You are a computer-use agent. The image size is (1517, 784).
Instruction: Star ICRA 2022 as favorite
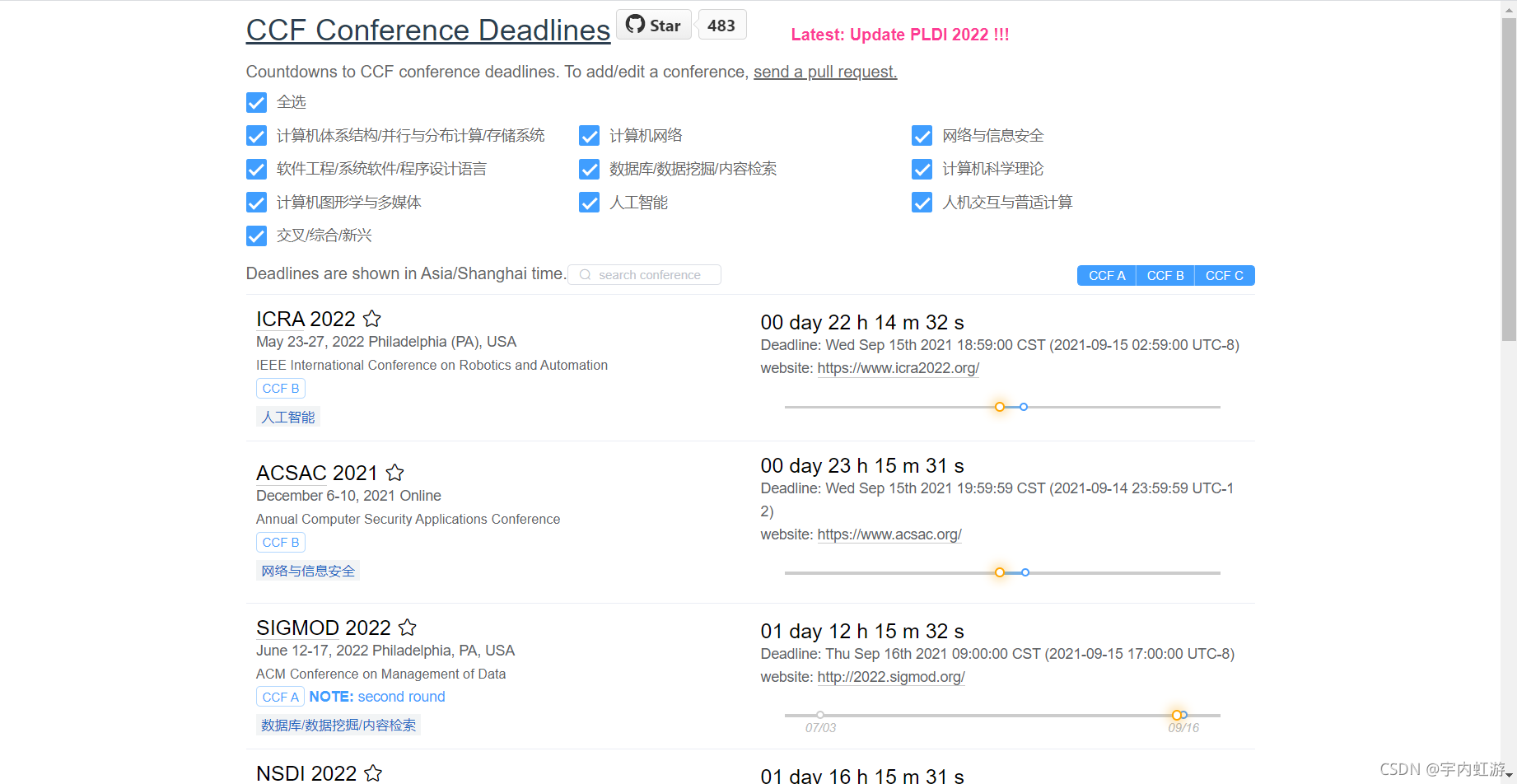372,318
